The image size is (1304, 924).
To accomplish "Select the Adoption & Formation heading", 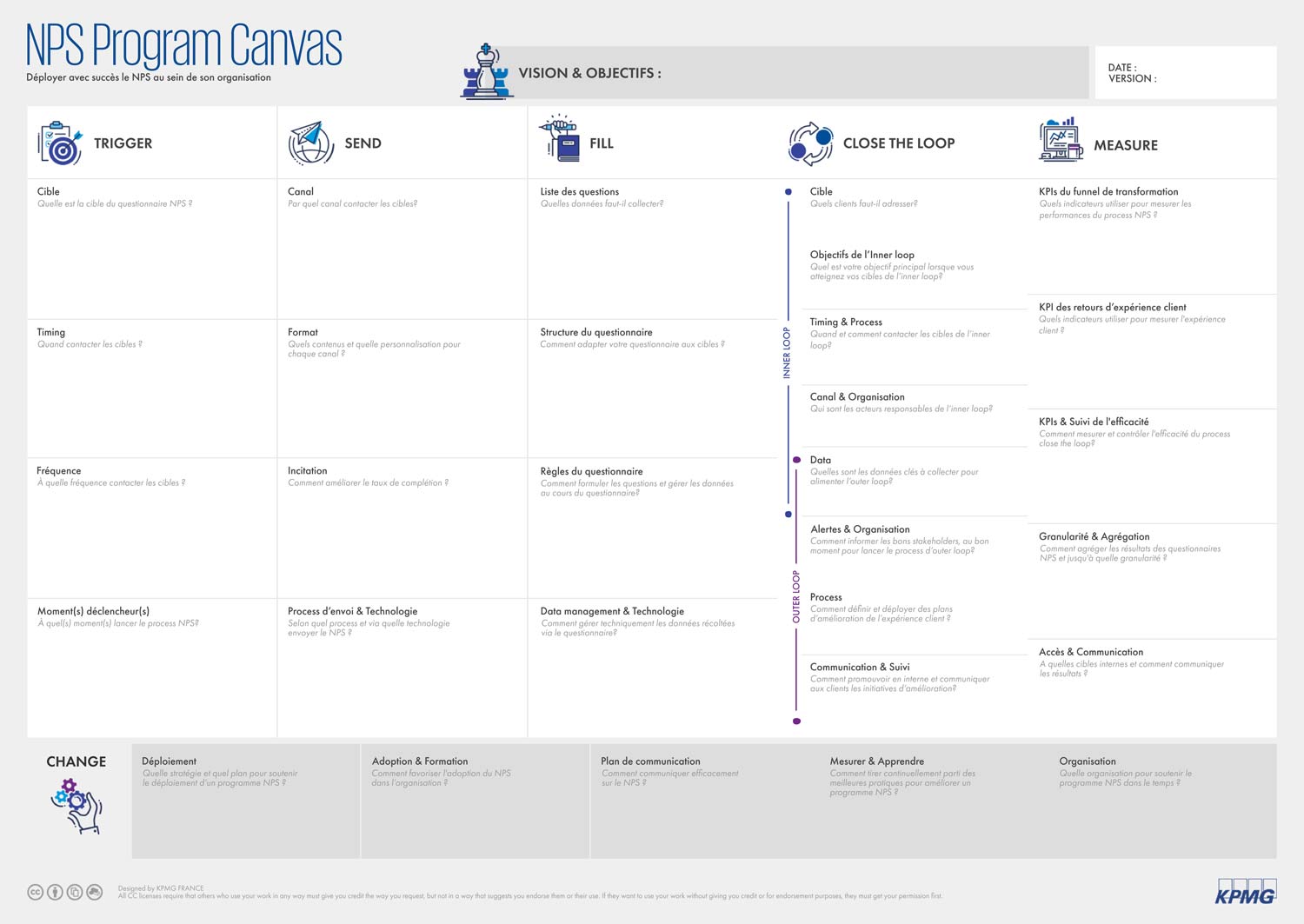I will pos(419,761).
